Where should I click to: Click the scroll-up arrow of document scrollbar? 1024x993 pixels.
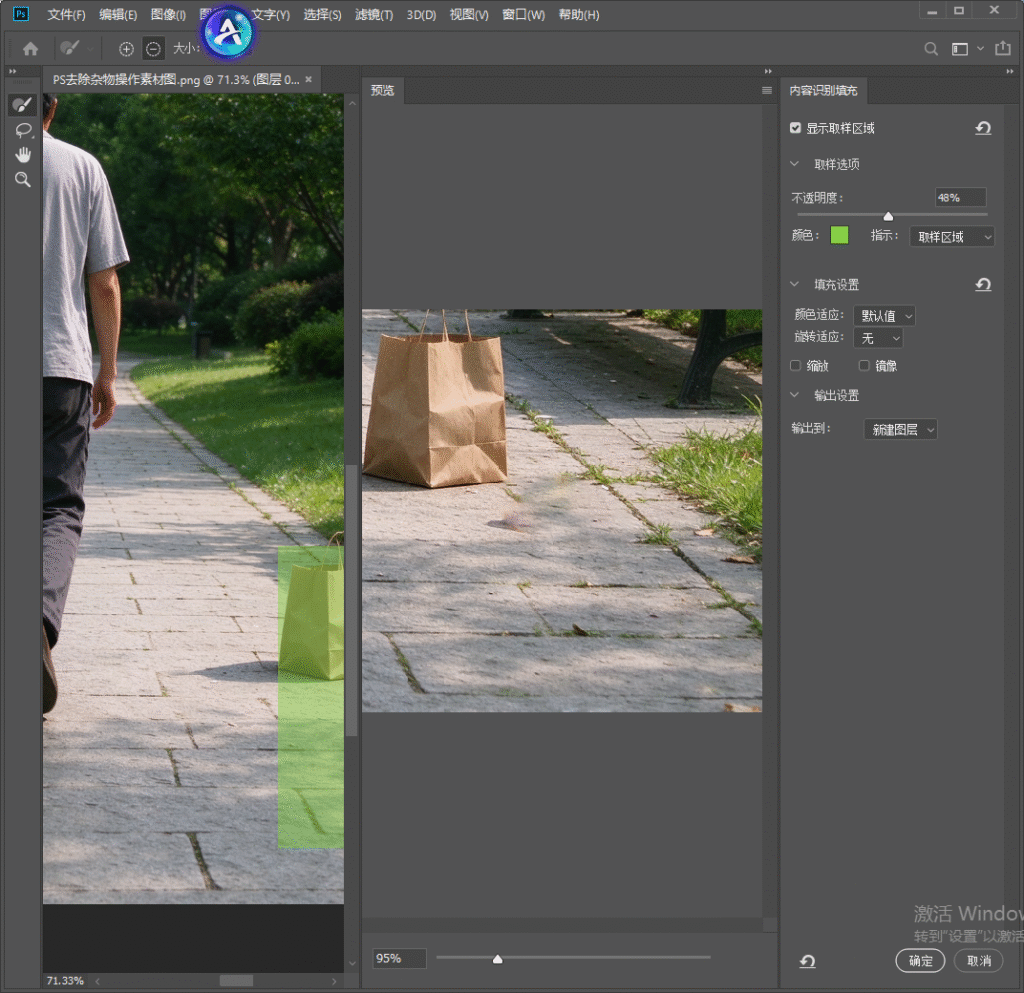[352, 103]
